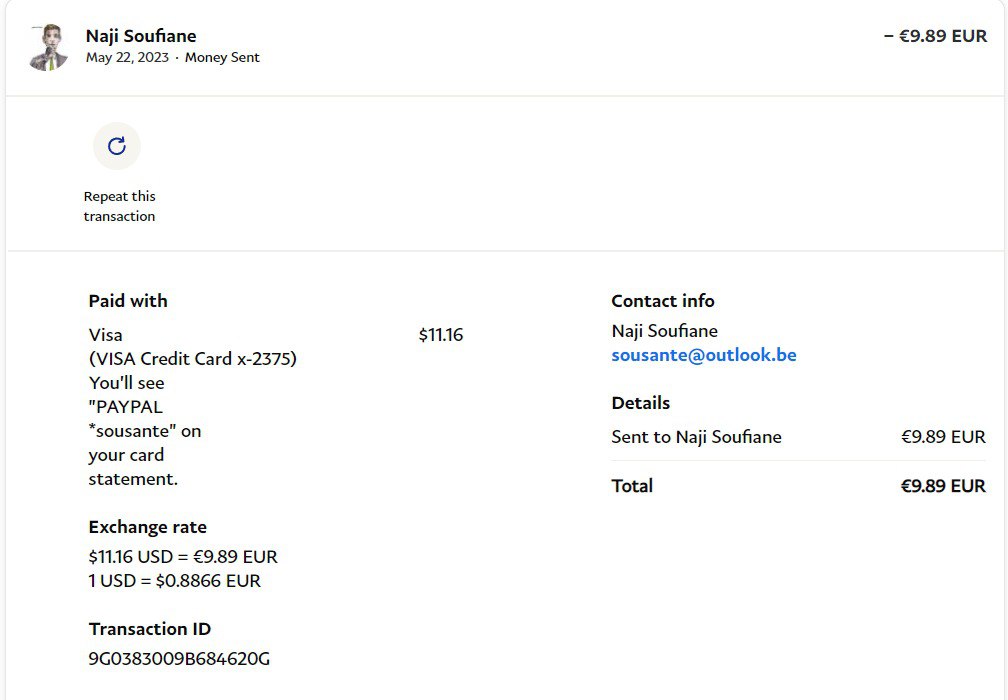Click the VISA Credit Card x-2375 text

[192, 359]
